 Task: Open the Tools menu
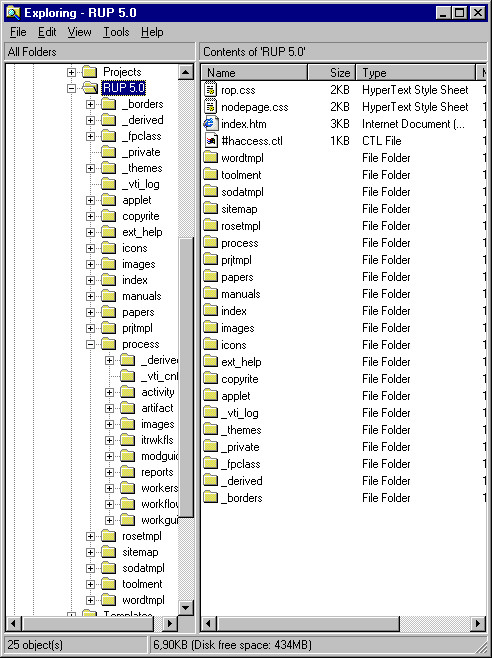pyautogui.click(x=116, y=32)
